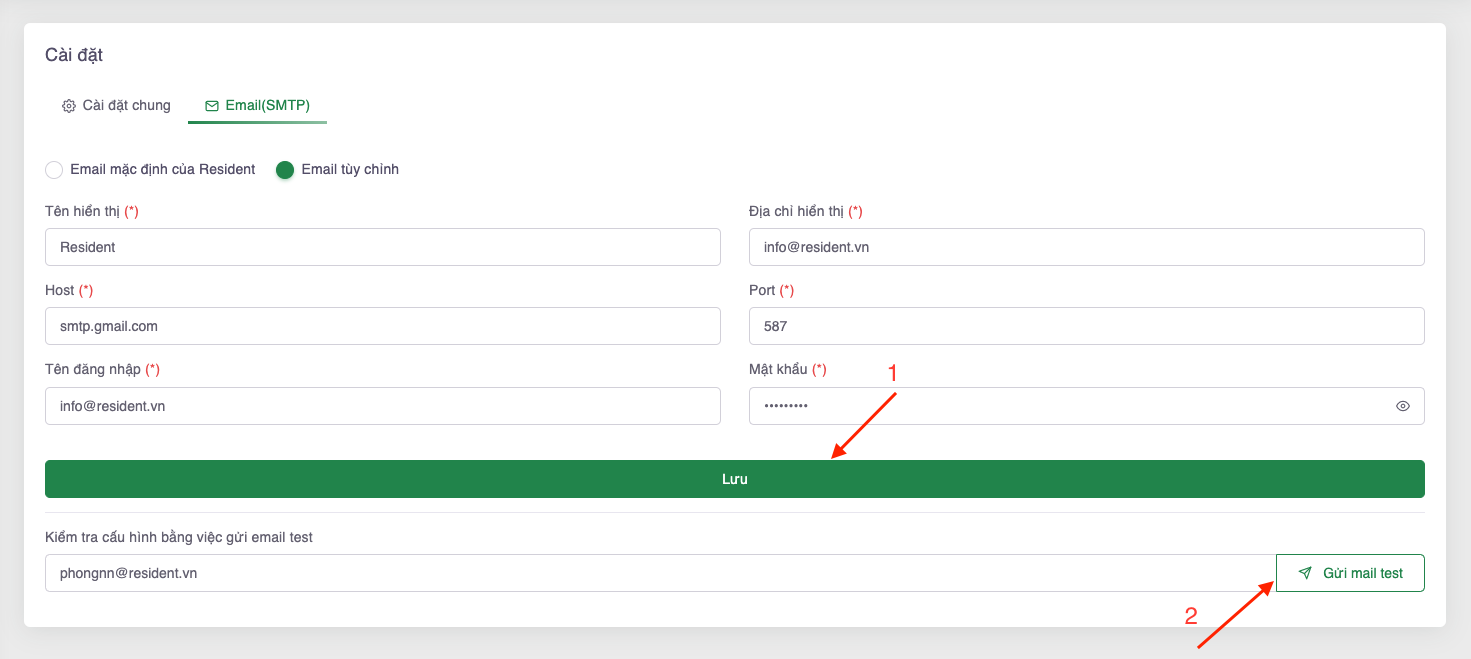Click the Cài đặt page heading
1471x659 pixels.
[x=74, y=55]
